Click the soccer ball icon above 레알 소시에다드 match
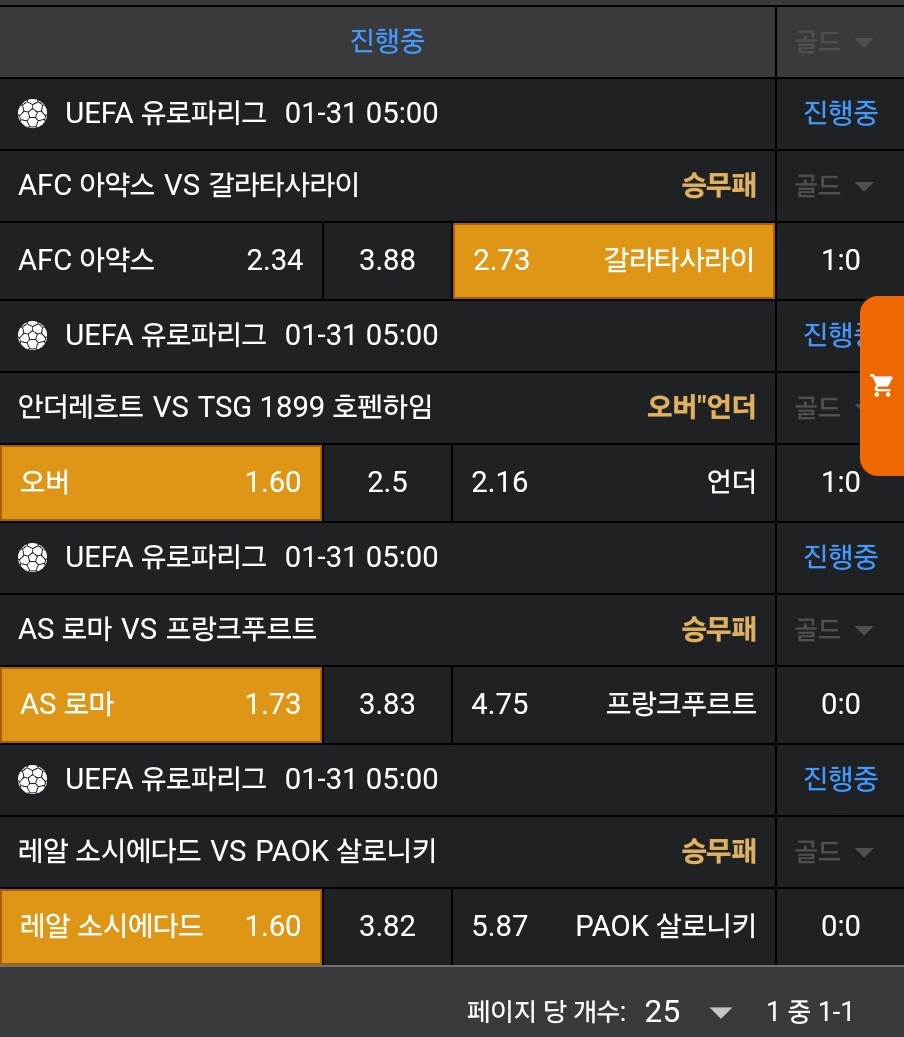The width and height of the screenshot is (904, 1037). point(33,779)
